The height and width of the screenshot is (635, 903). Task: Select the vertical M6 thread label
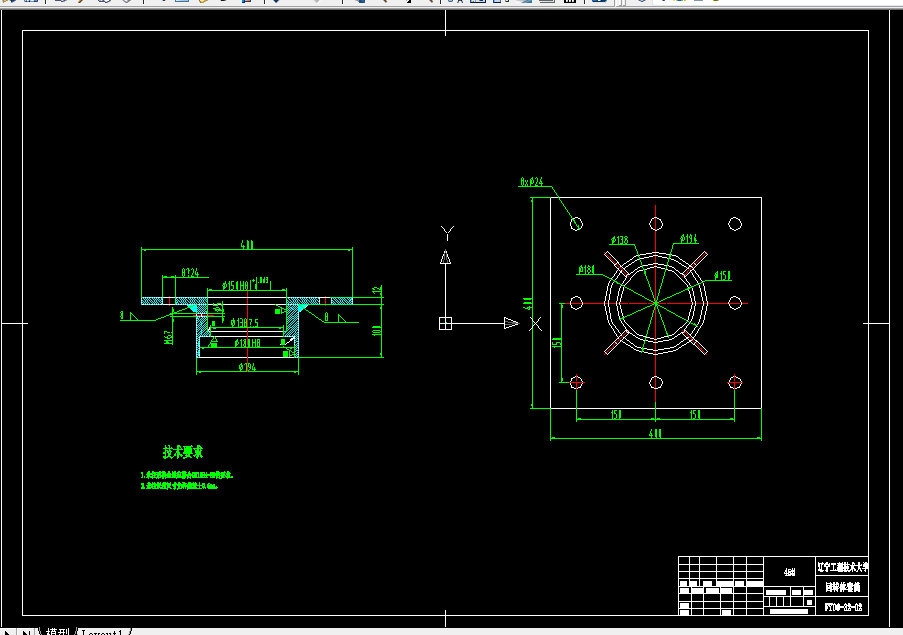pos(168,337)
